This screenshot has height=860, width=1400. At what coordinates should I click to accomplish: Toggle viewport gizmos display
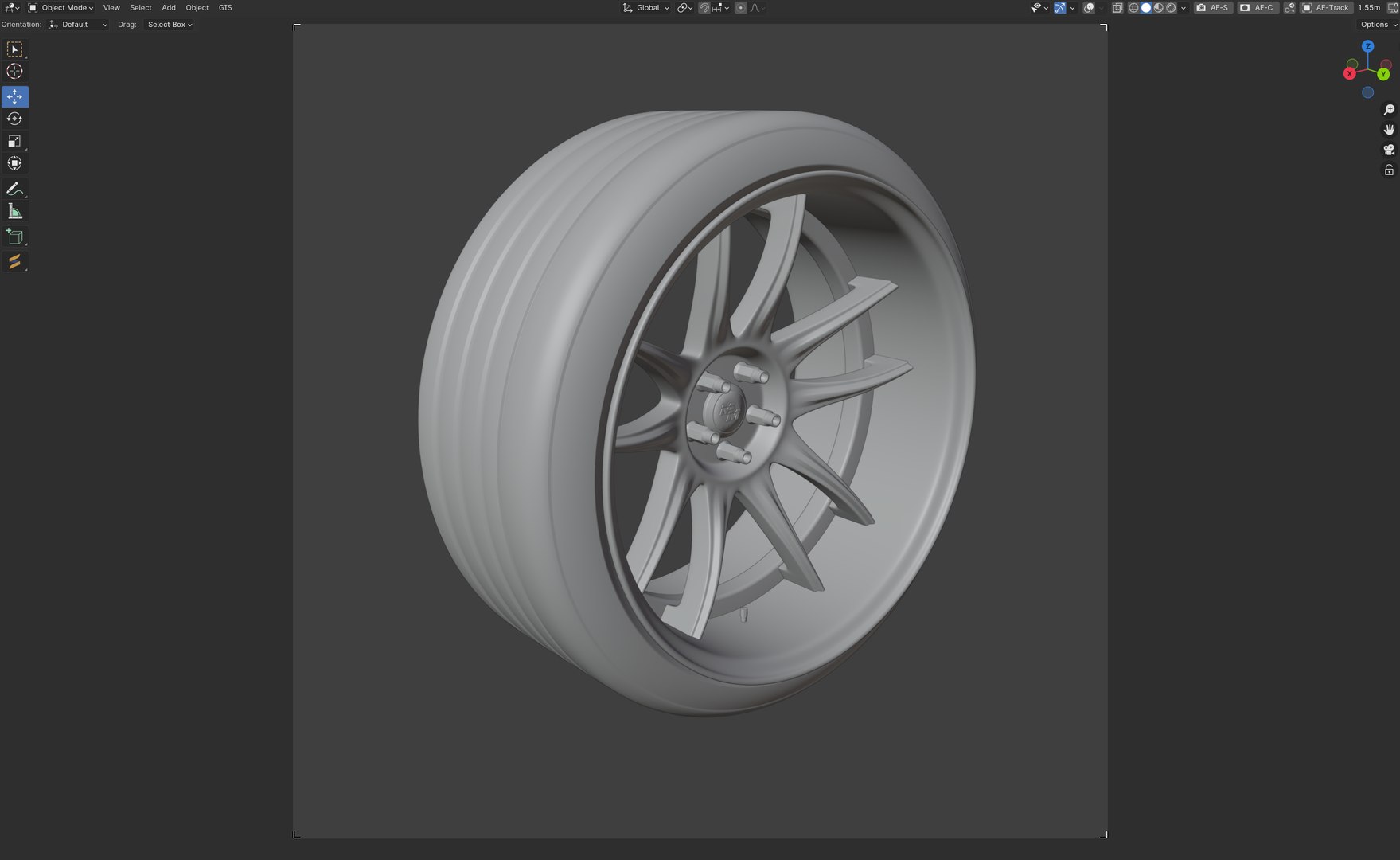click(x=1060, y=8)
